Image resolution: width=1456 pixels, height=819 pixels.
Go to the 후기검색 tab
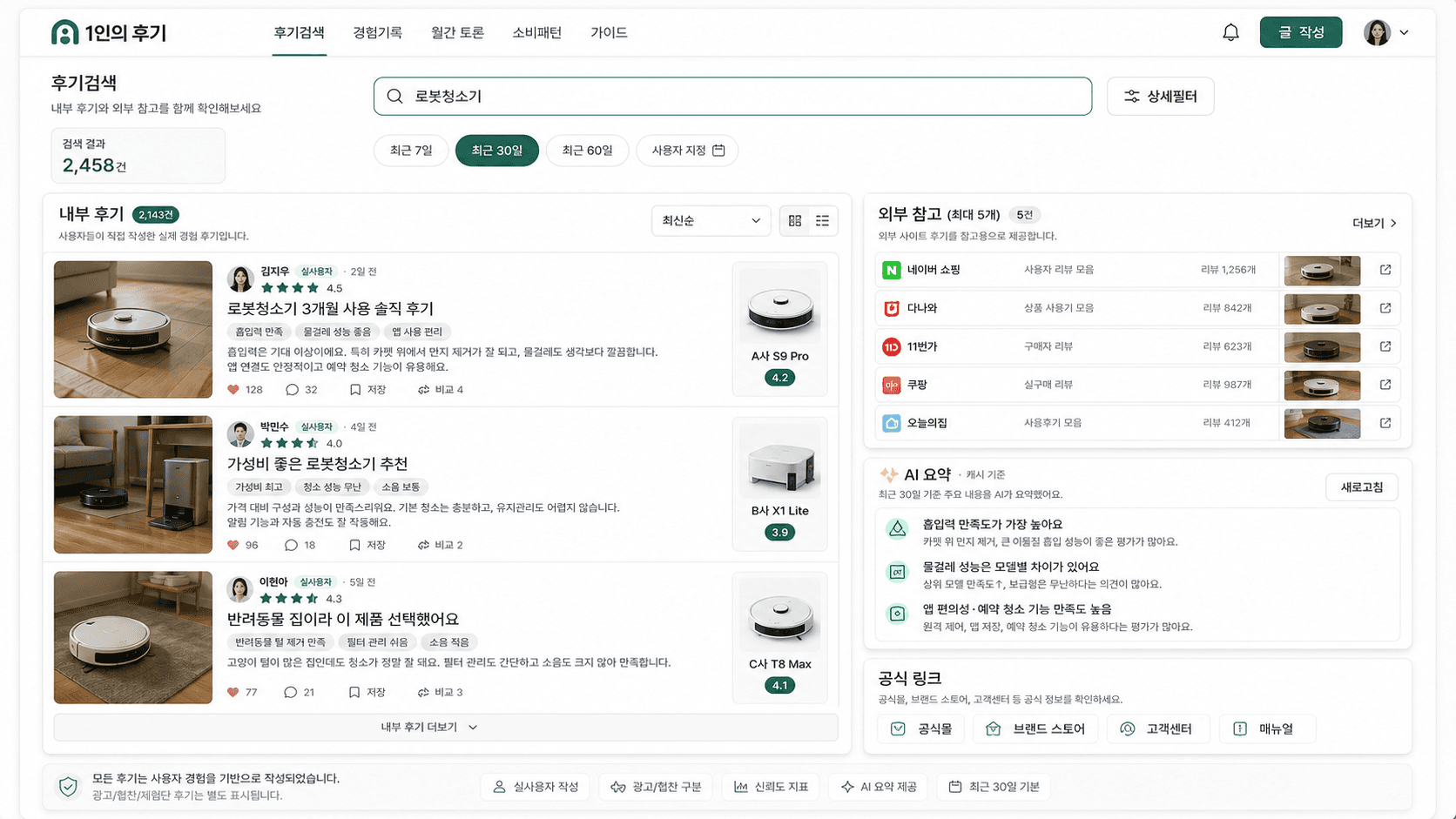pyautogui.click(x=299, y=33)
